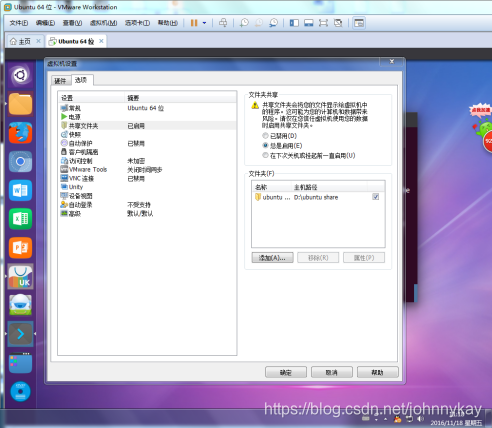Open the 虚拟机(M) menu
The width and height of the screenshot is (492, 428).
click(103, 23)
